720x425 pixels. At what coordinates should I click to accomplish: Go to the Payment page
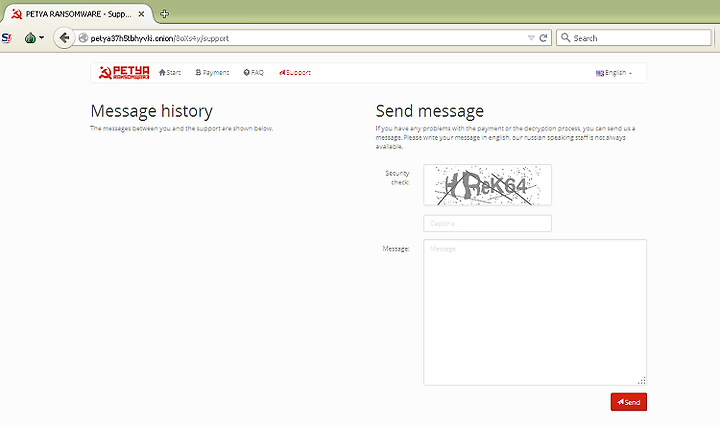[212, 73]
